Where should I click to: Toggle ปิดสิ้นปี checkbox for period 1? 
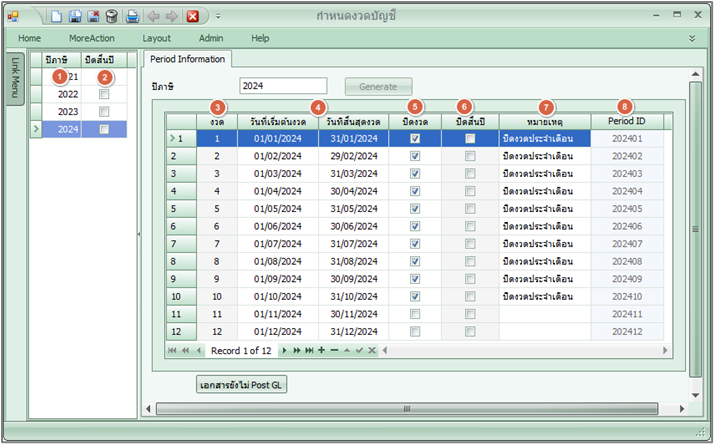click(x=470, y=139)
